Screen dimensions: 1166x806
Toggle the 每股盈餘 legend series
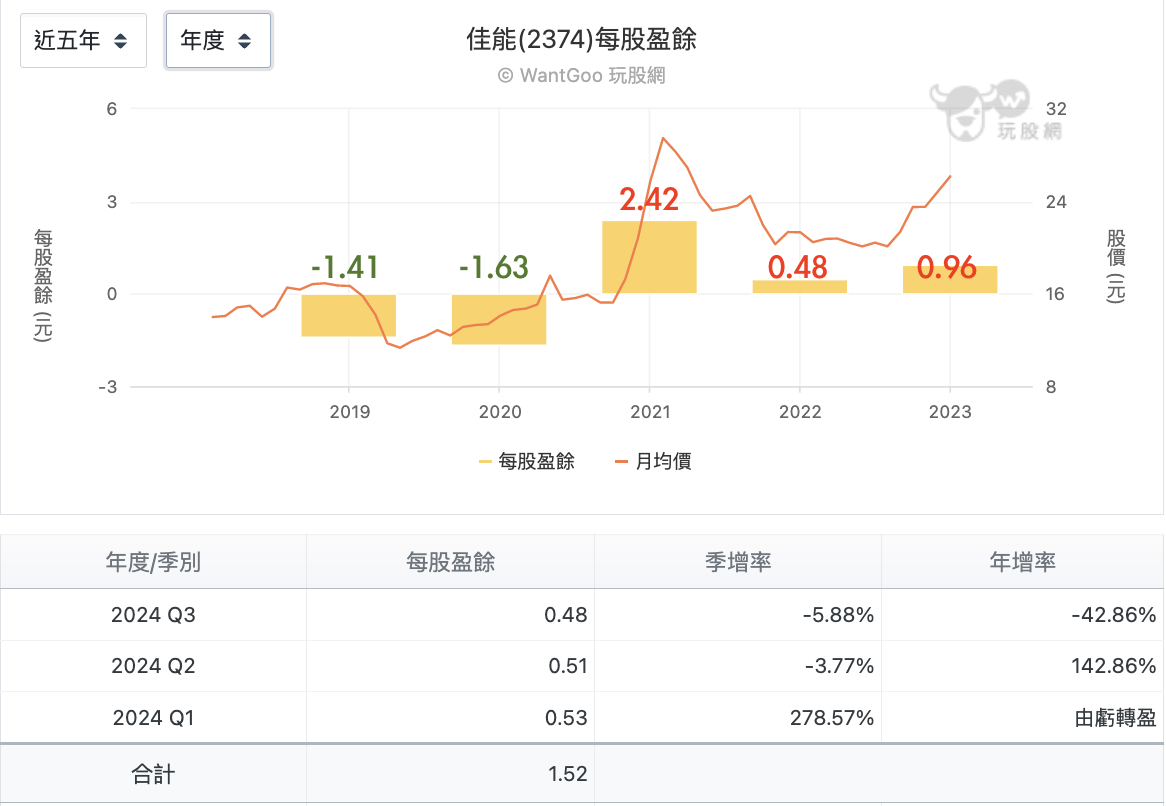pyautogui.click(x=526, y=461)
